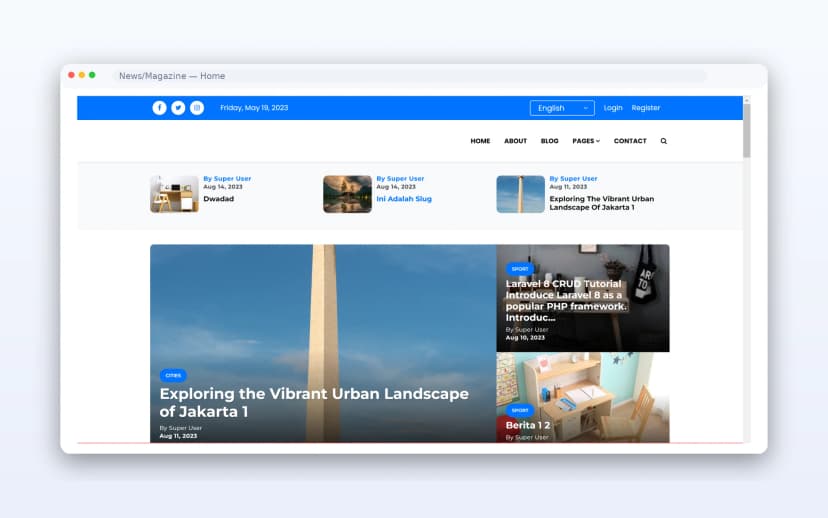Open Exploring The Vibrant Urban Landscape small headline

point(601,203)
